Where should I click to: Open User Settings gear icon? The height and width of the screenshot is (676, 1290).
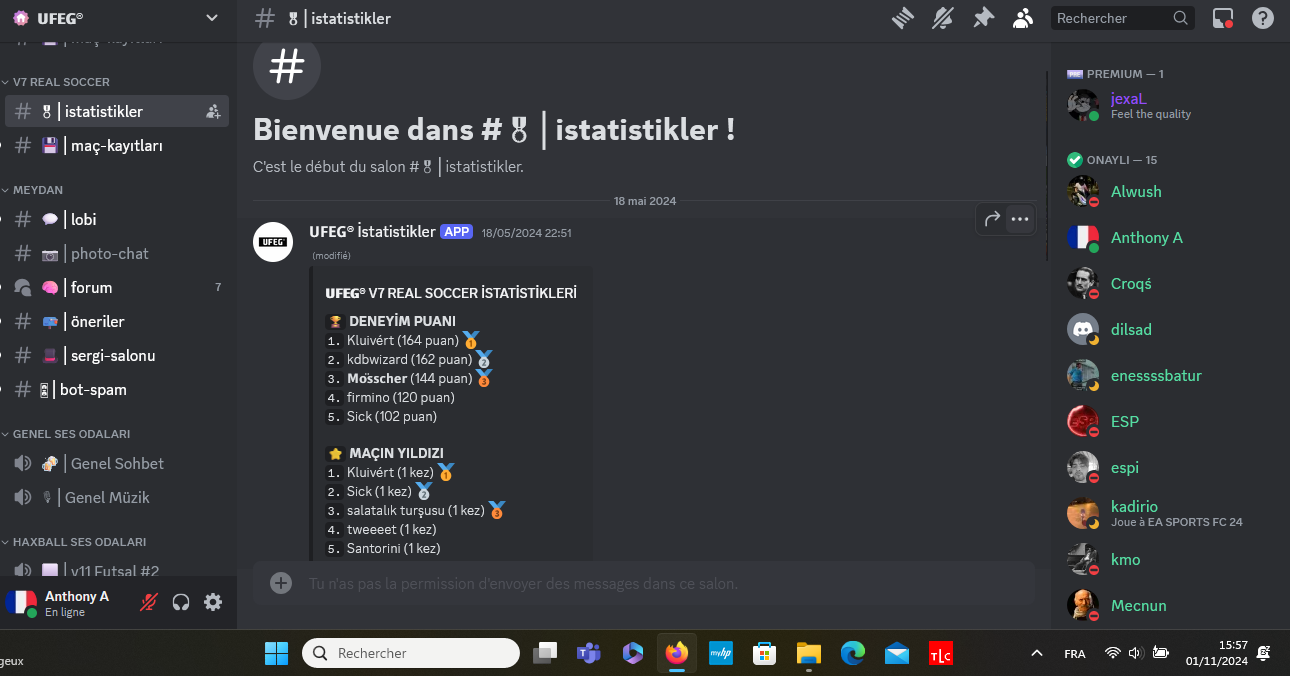(x=213, y=602)
